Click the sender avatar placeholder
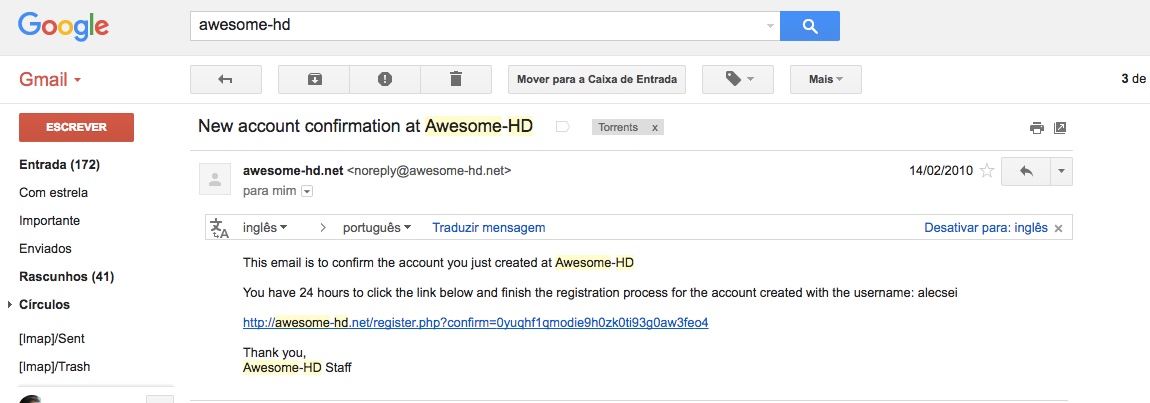This screenshot has width=1150, height=403. (x=215, y=180)
